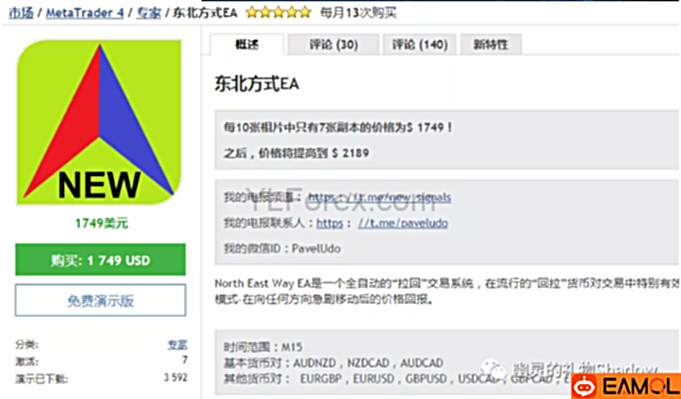The image size is (681, 399).
Task: Click the five-star rating
Action: pos(278,13)
